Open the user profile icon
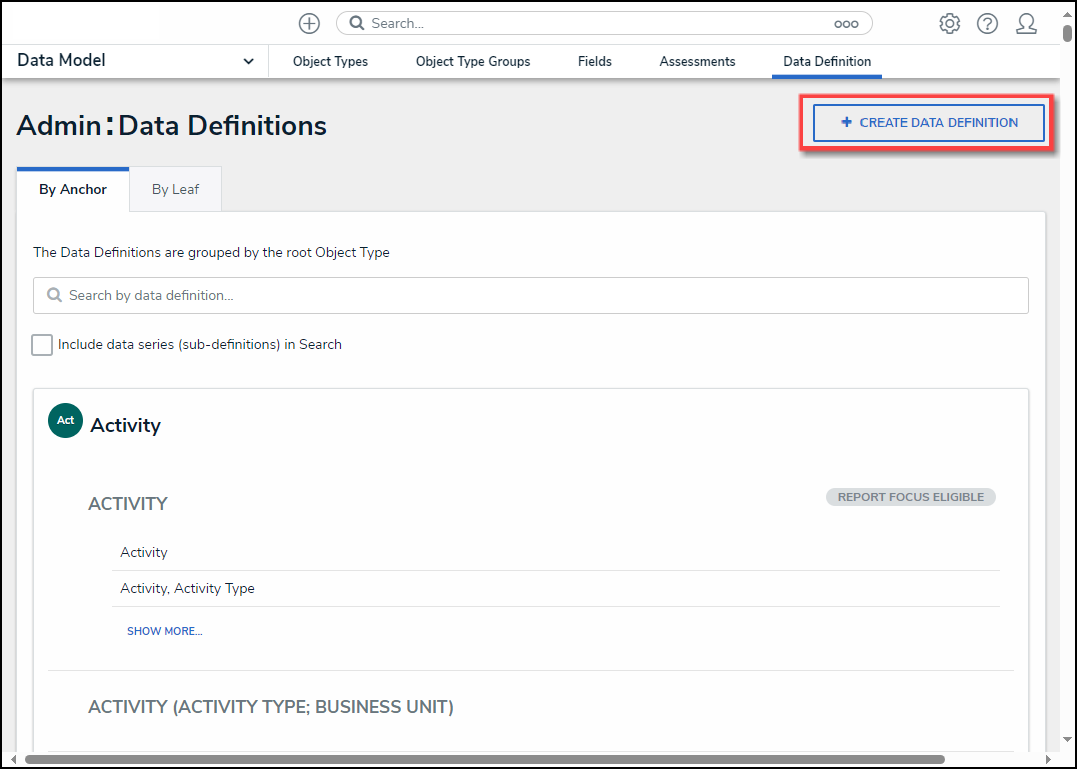The image size is (1077, 769). point(1026,24)
